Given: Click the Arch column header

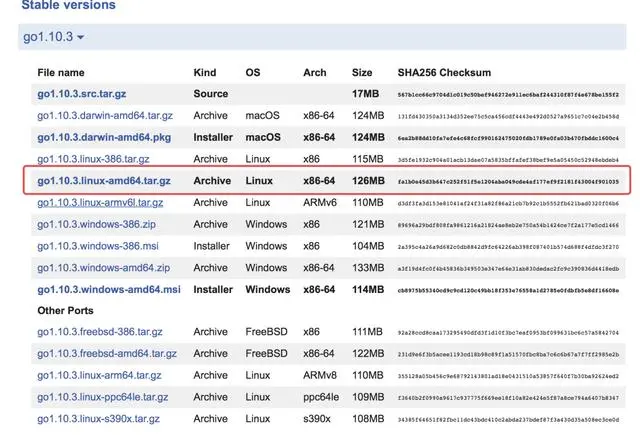Looking at the screenshot, I should [x=315, y=73].
